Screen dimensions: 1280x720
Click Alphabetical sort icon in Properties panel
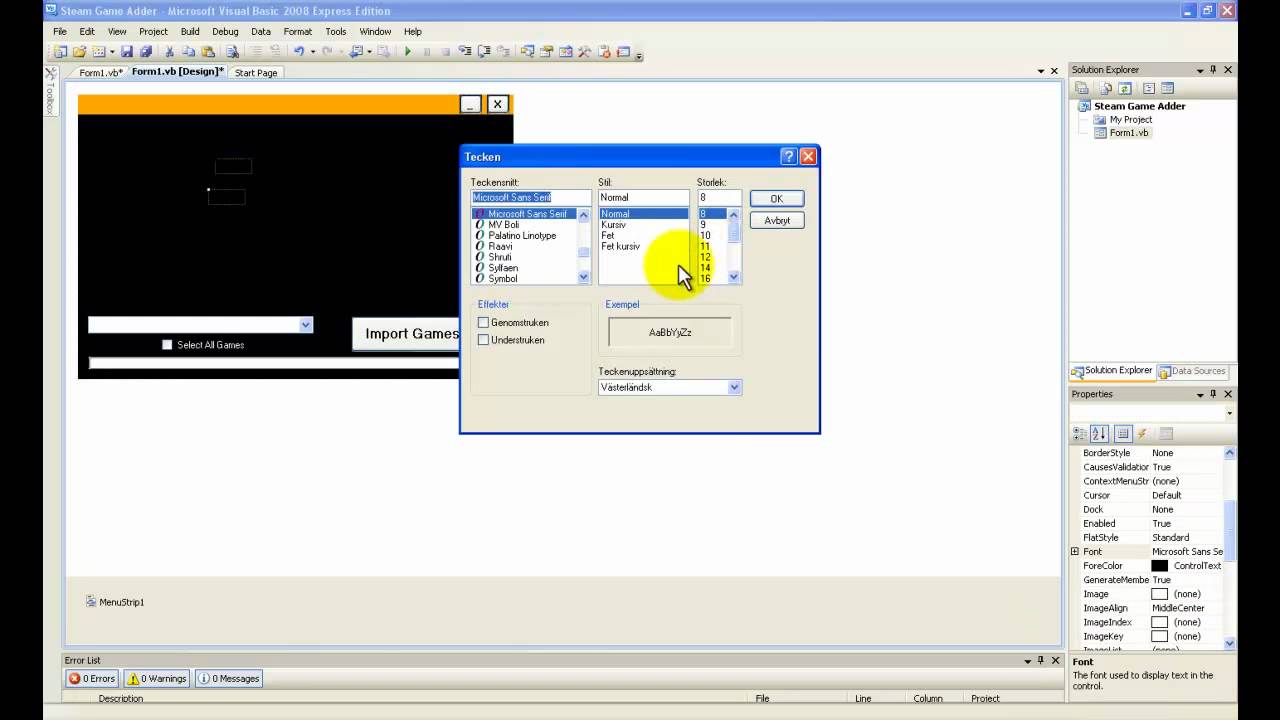[1099, 433]
